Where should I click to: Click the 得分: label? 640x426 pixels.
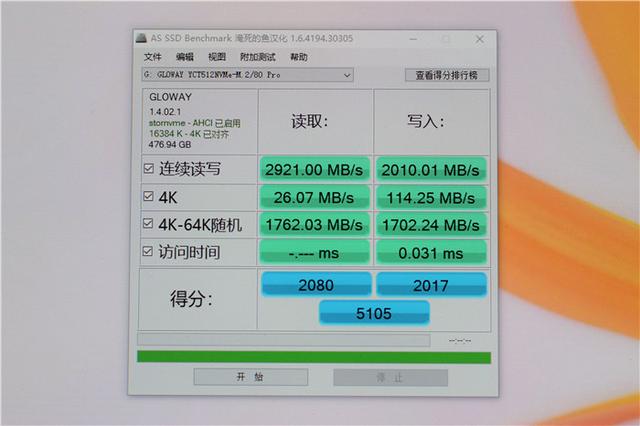pyautogui.click(x=191, y=299)
